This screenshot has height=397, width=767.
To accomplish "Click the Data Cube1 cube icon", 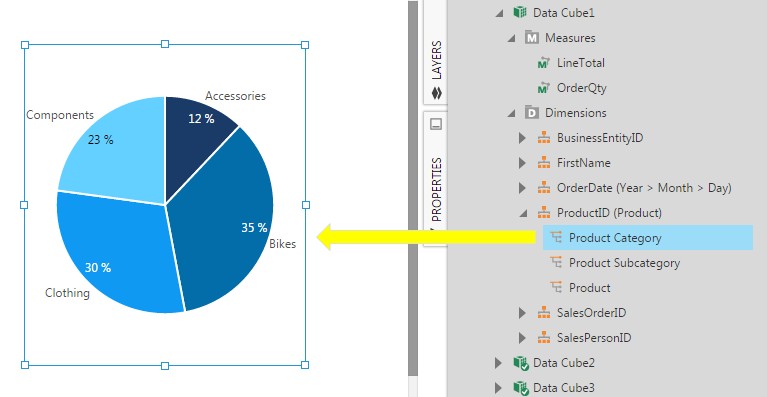I will pos(519,12).
